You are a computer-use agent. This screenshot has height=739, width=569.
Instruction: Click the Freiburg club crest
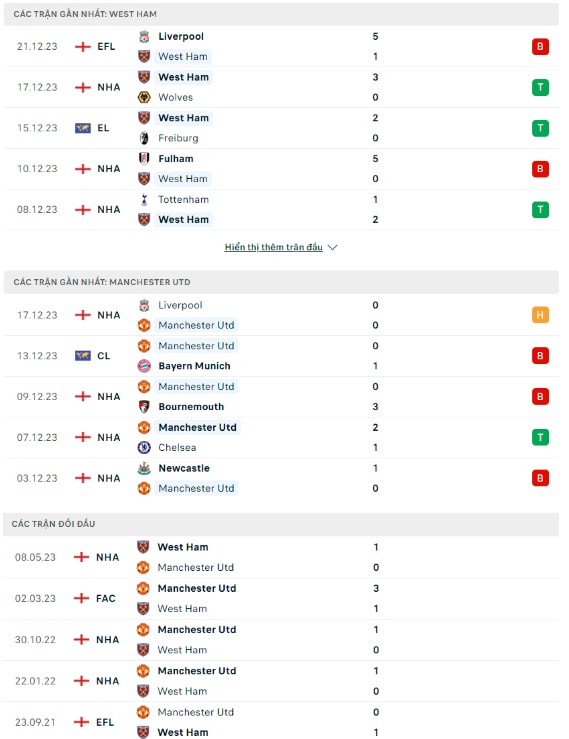click(144, 138)
